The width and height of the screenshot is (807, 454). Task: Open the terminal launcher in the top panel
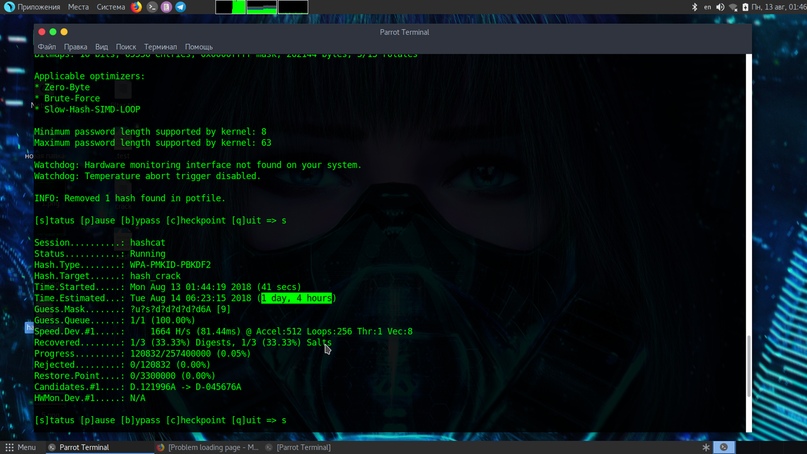click(152, 7)
